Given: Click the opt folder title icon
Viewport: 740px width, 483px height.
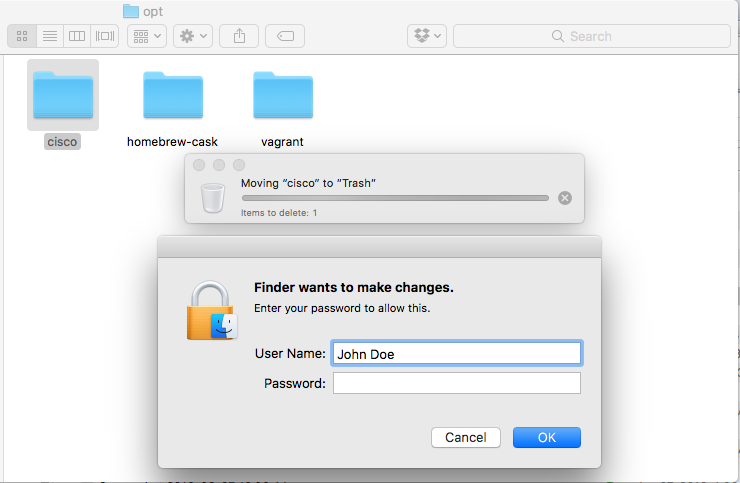Looking at the screenshot, I should tap(131, 11).
